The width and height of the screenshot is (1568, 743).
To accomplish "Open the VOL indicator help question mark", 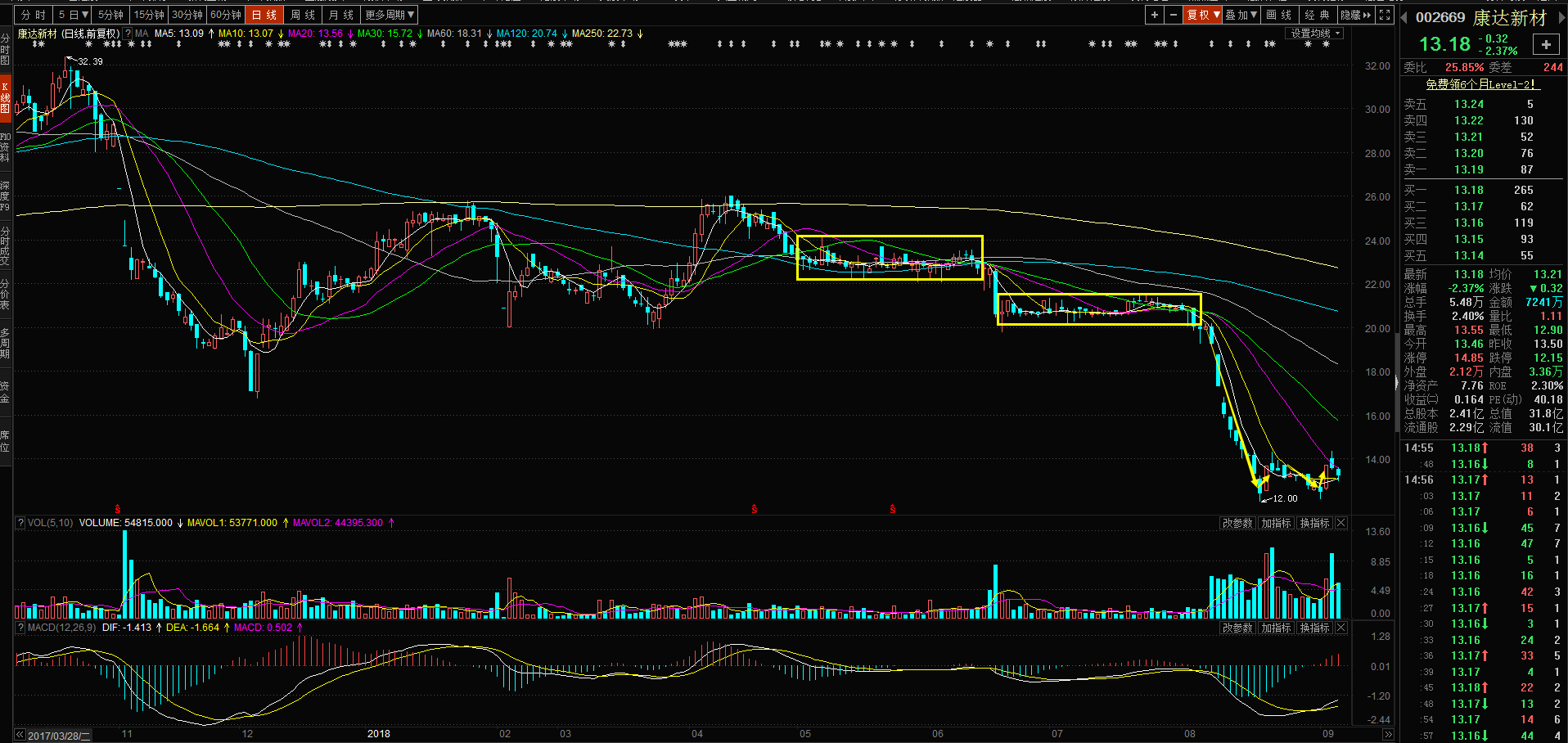I will pyautogui.click(x=20, y=523).
